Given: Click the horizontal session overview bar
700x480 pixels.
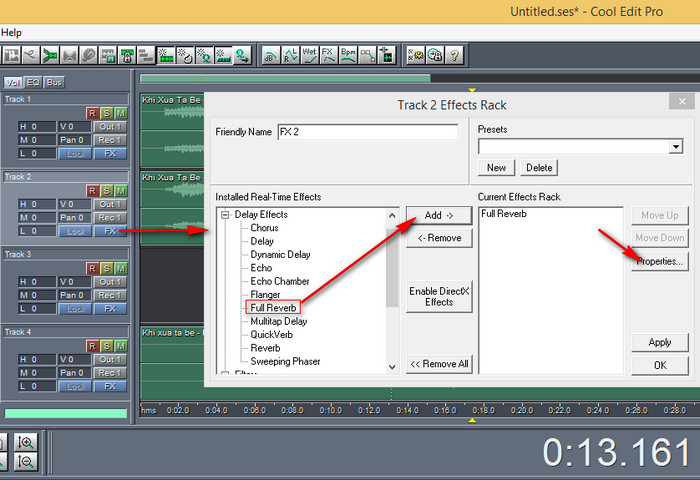Looking at the screenshot, I should (285, 79).
